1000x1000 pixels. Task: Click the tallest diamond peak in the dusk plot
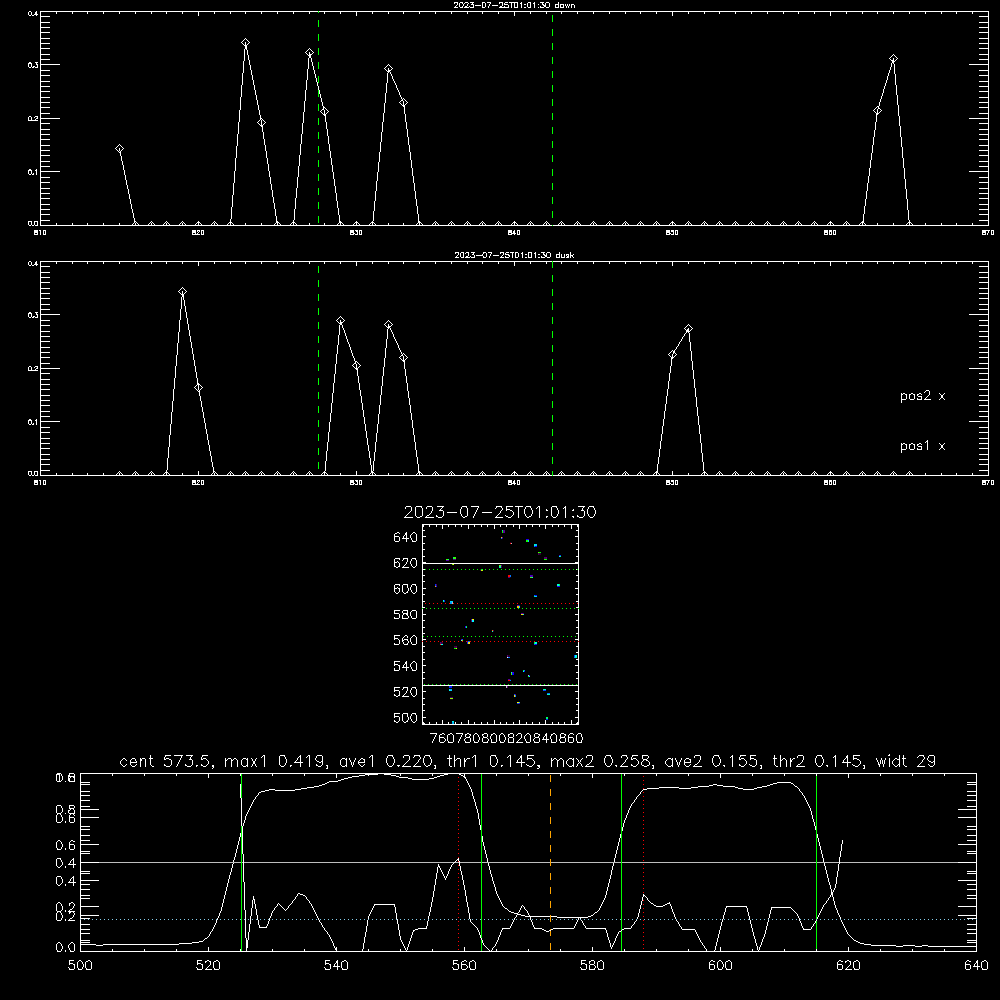tap(182, 291)
